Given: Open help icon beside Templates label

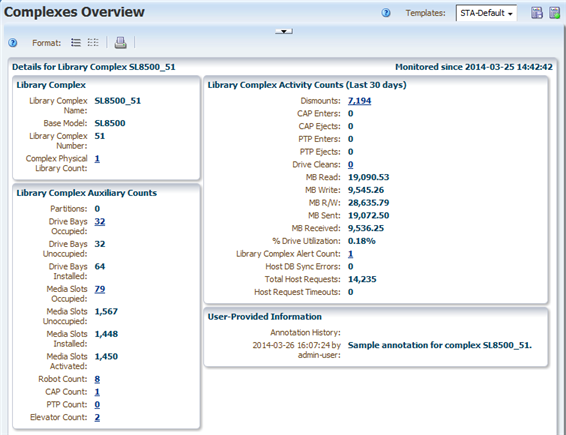Looking at the screenshot, I should click(386, 13).
